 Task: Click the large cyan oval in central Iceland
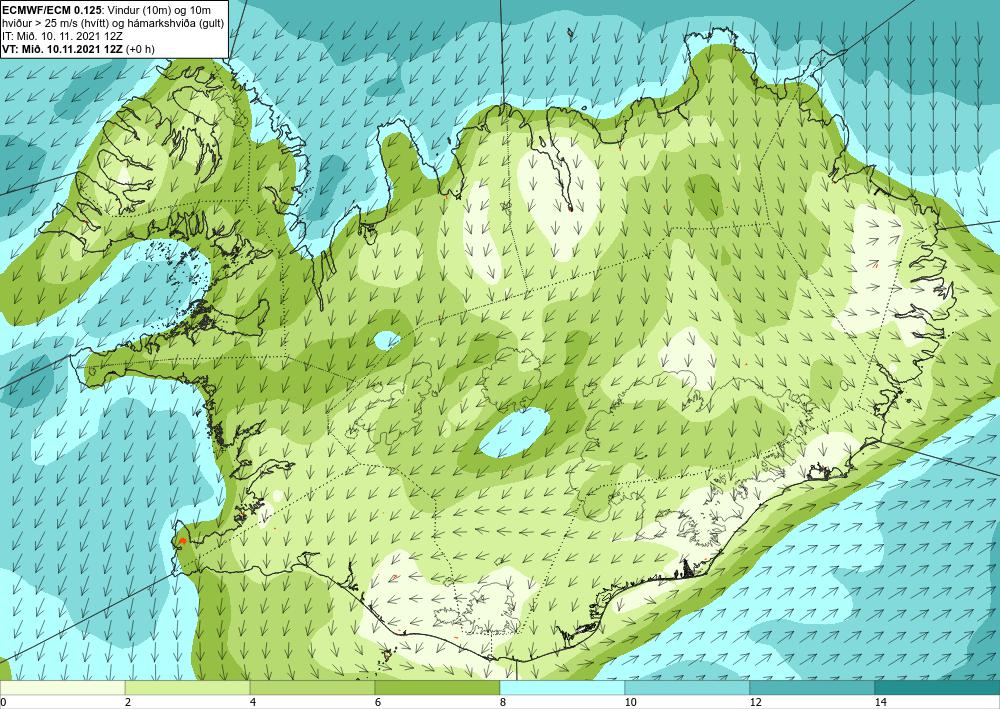514,433
